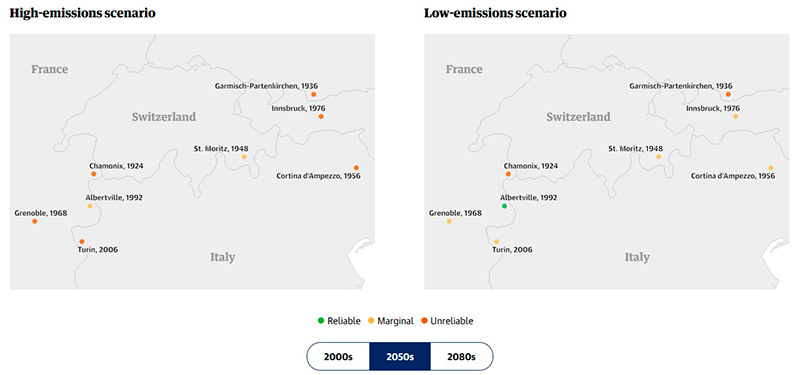This screenshot has height=375, width=800.
Task: Click Grenoble marker in high-emissions map
Action: [34, 221]
